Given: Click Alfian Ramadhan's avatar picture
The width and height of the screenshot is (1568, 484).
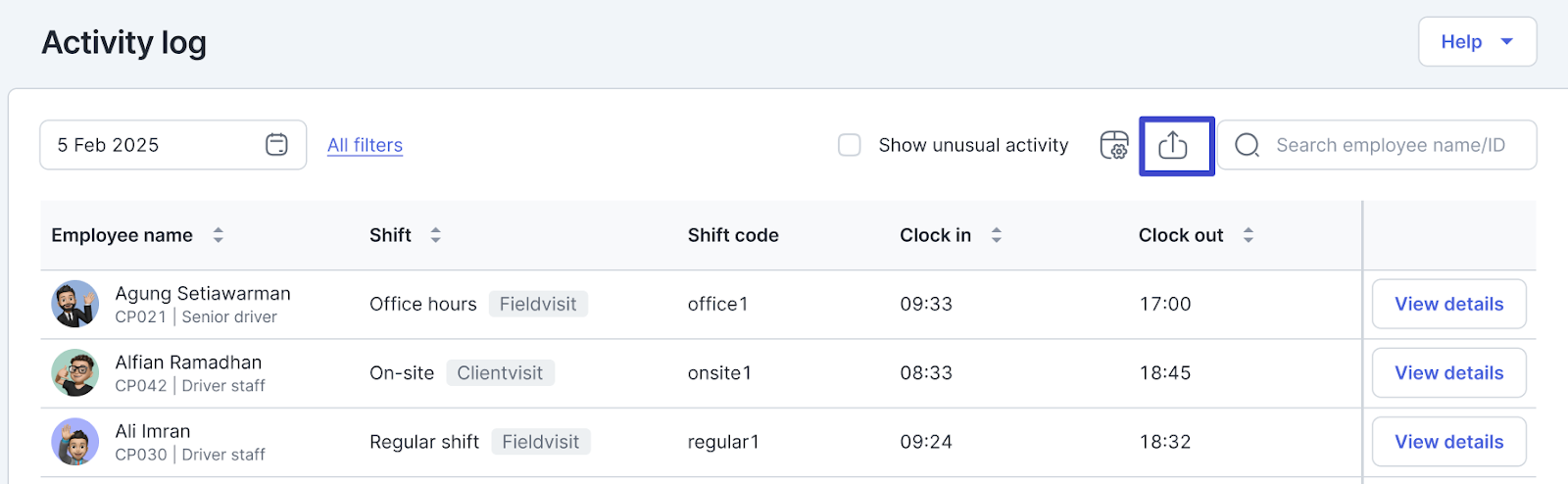Looking at the screenshot, I should pos(75,373).
